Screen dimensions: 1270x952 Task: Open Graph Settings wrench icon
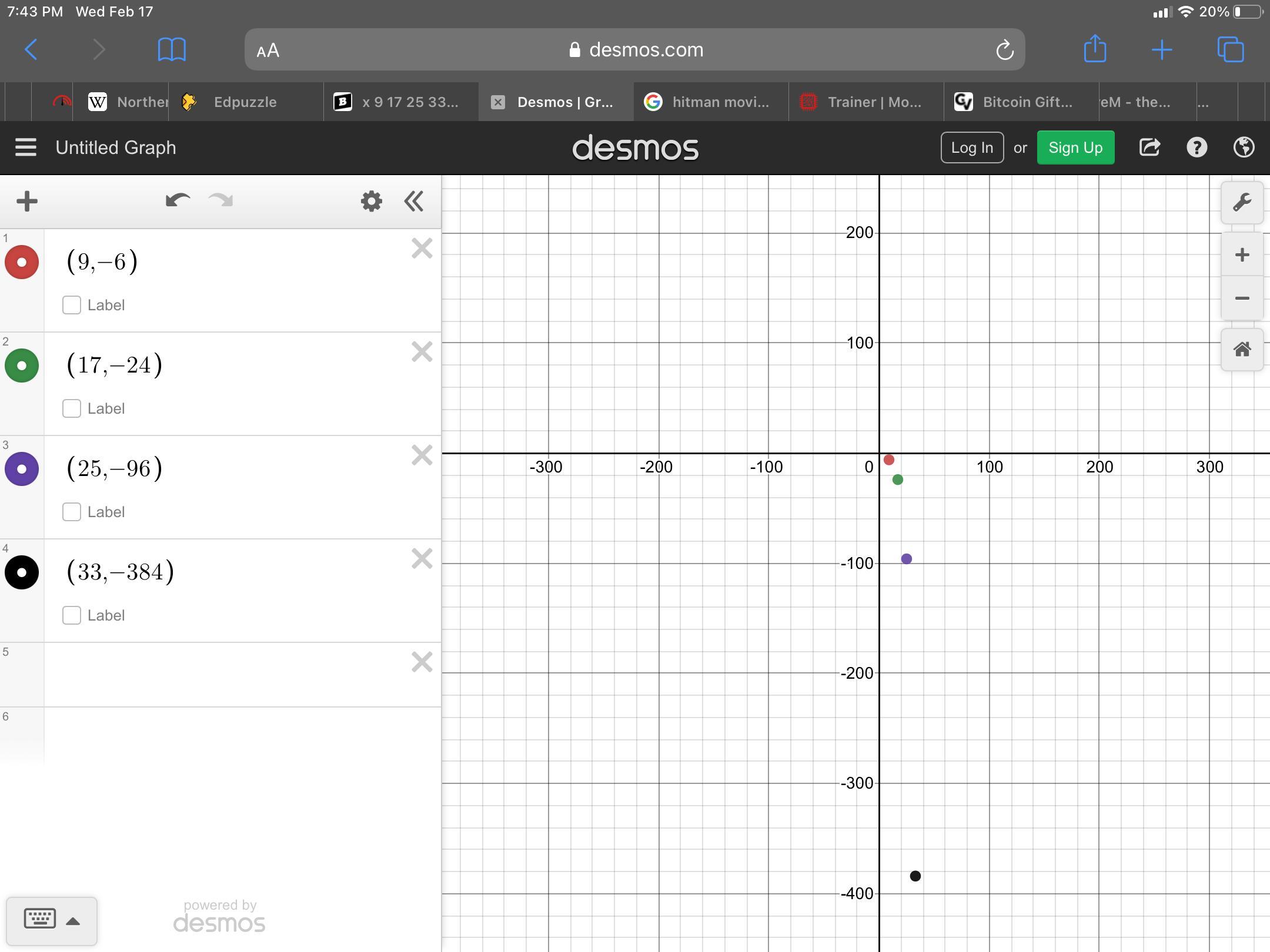(x=1242, y=203)
